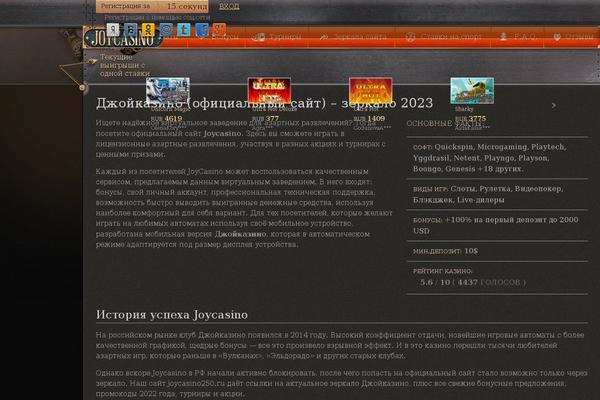The image size is (600, 400).
Task: Open the Sharky slot thumbnail
Action: pos(472,91)
